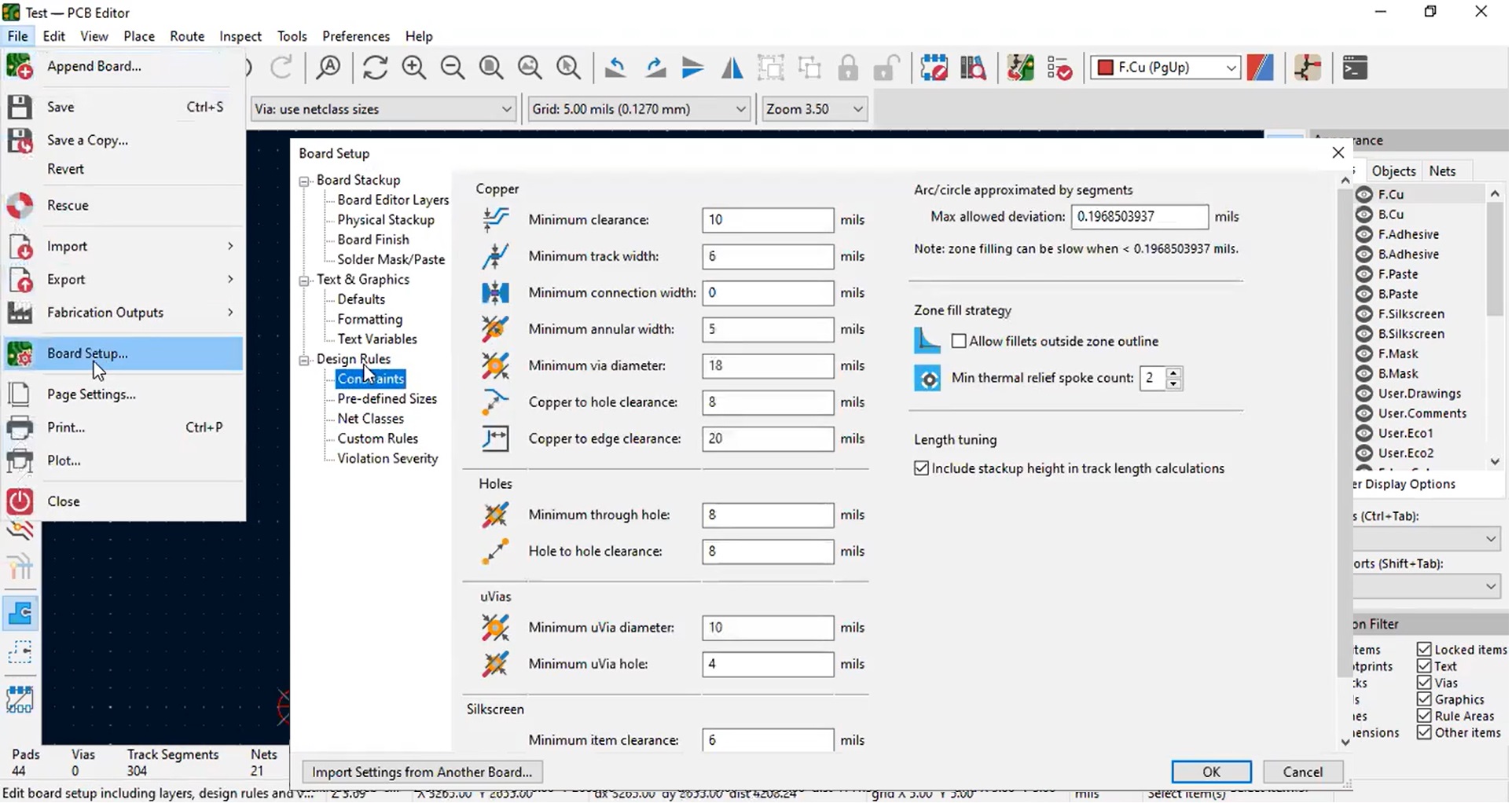Open the Grid size dropdown
1512x803 pixels.
coord(640,109)
